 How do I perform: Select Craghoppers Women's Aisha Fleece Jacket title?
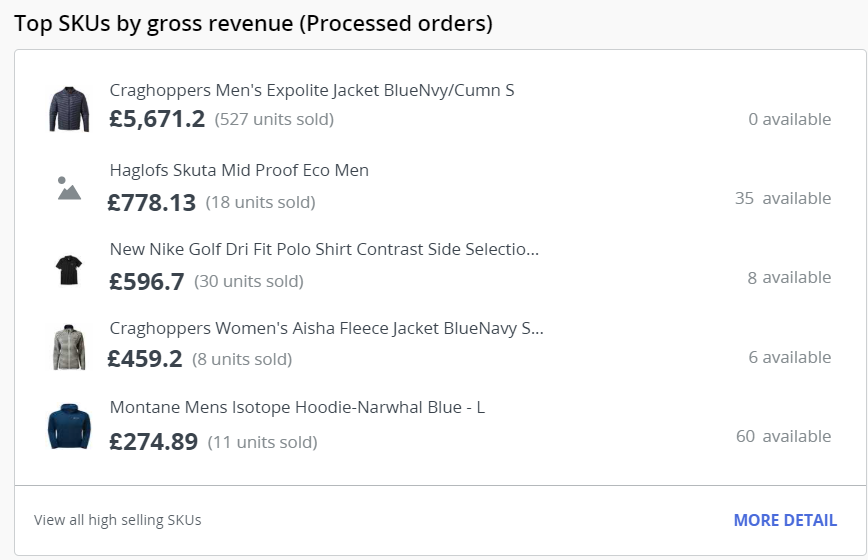pyautogui.click(x=326, y=328)
